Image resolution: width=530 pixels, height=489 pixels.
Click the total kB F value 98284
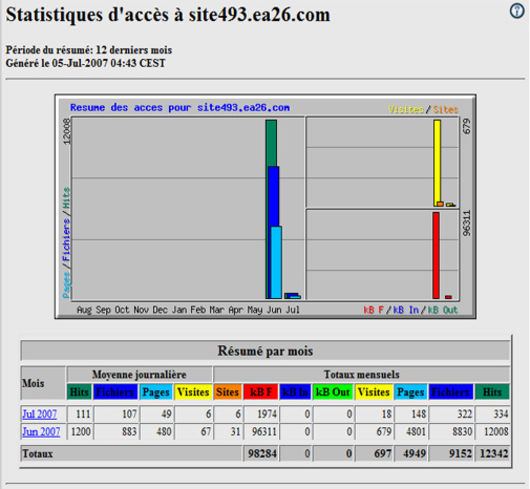(x=262, y=454)
